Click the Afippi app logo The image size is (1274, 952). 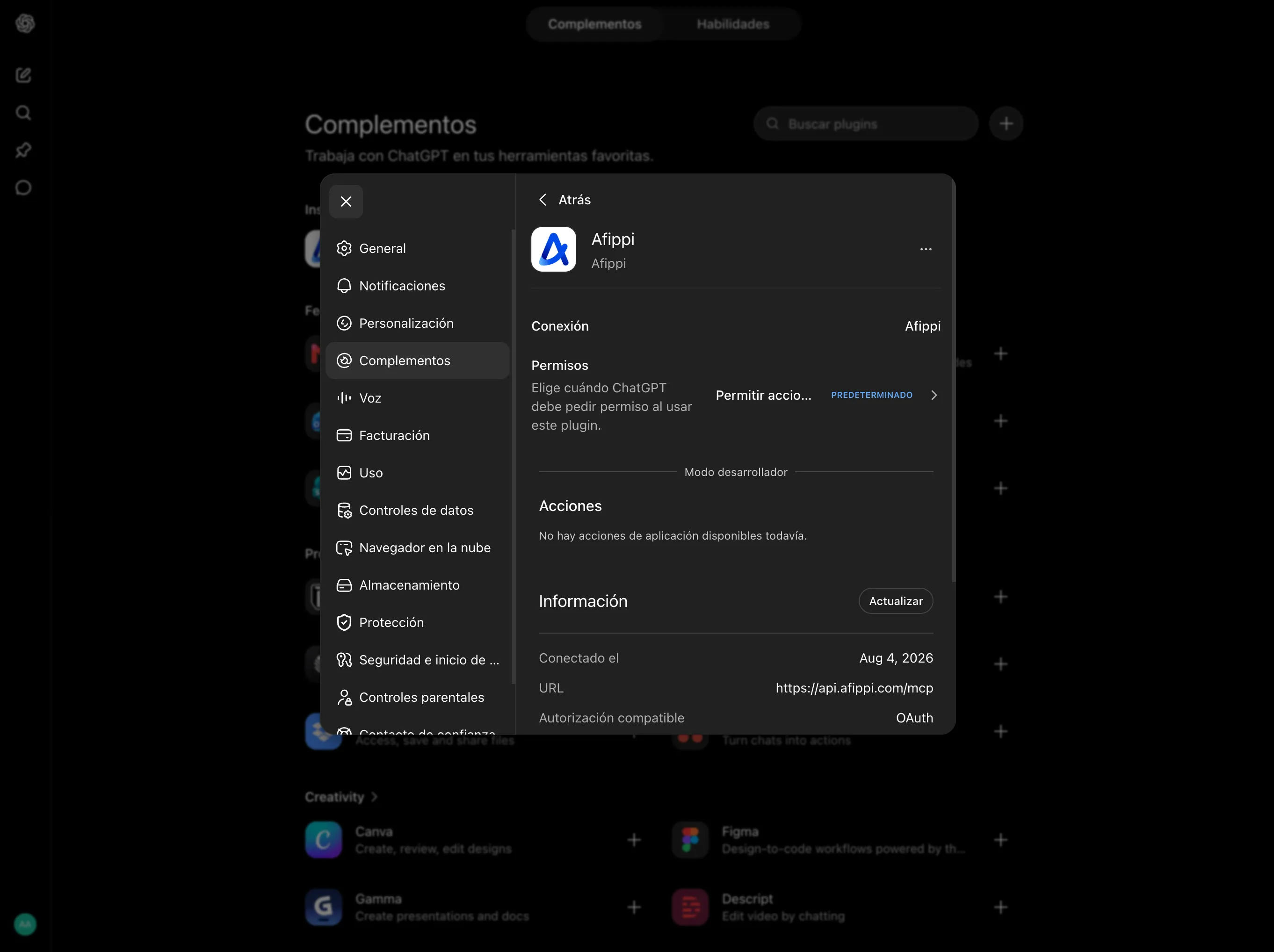click(553, 249)
